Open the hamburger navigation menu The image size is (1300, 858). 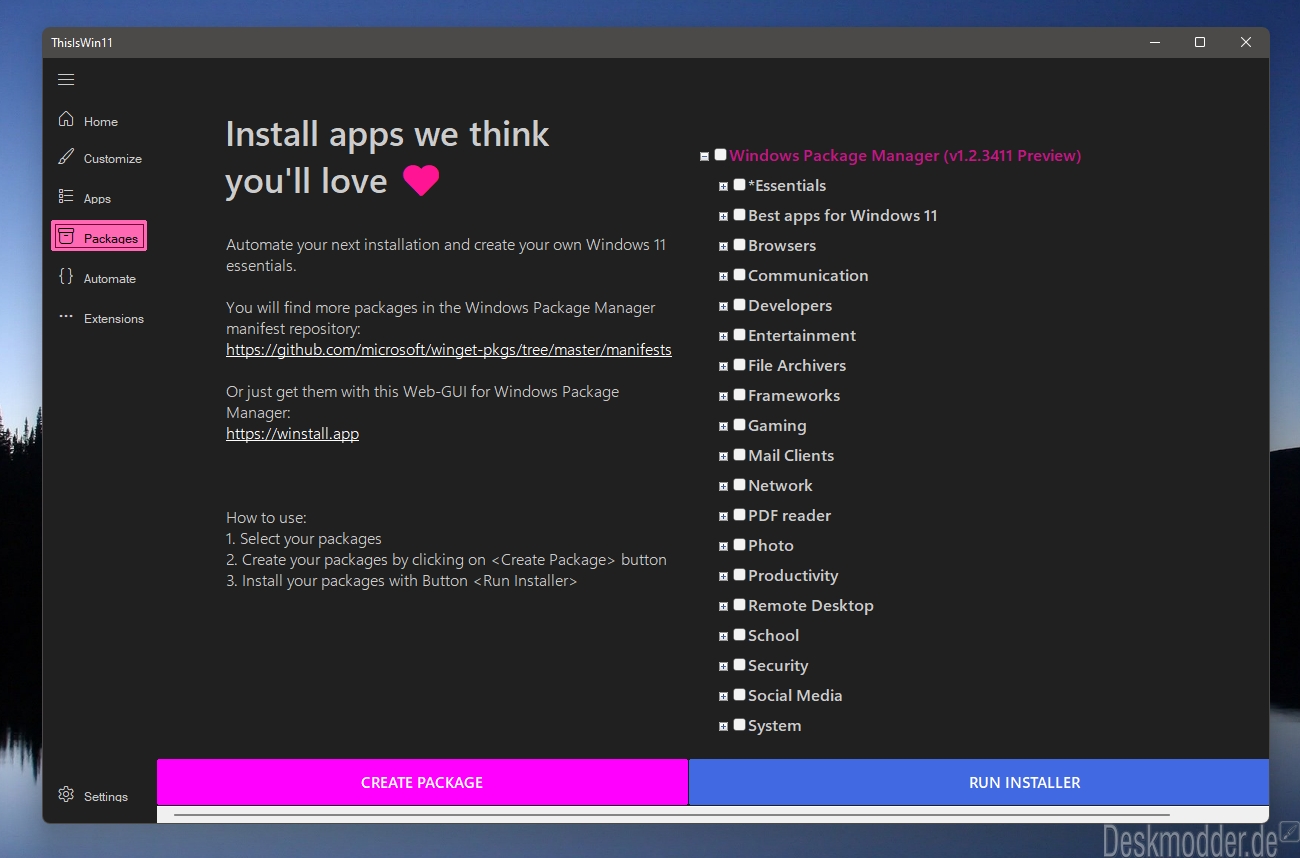point(66,80)
